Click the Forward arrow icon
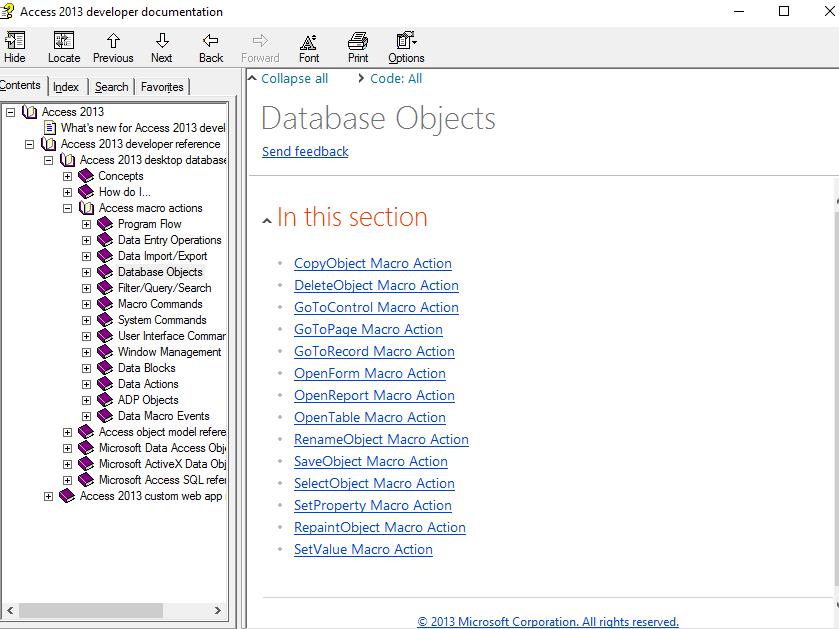 (x=260, y=41)
